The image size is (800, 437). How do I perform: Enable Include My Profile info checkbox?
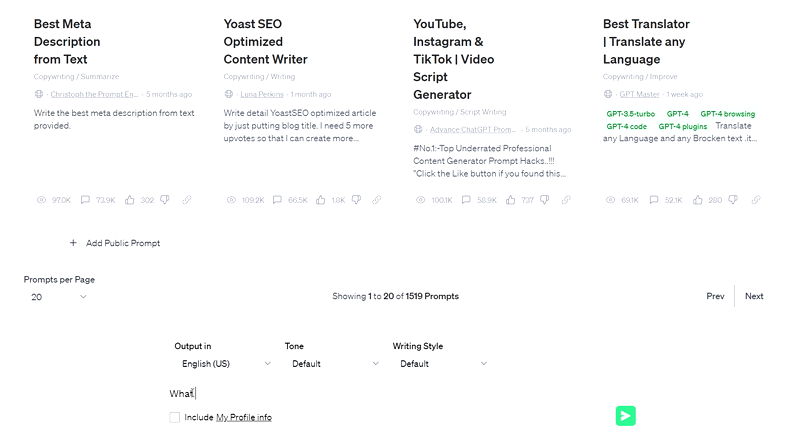(x=174, y=417)
